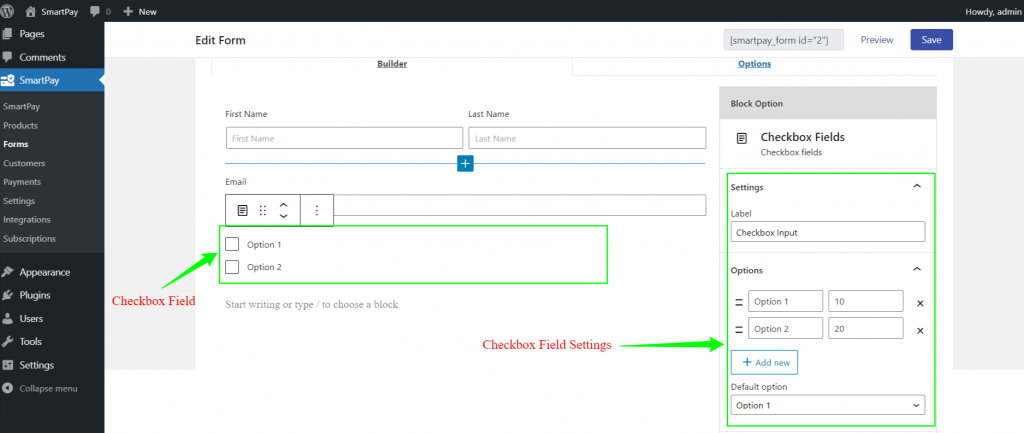This screenshot has width=1024, height=433.
Task: Click the Last Name input field
Action: [587, 138]
